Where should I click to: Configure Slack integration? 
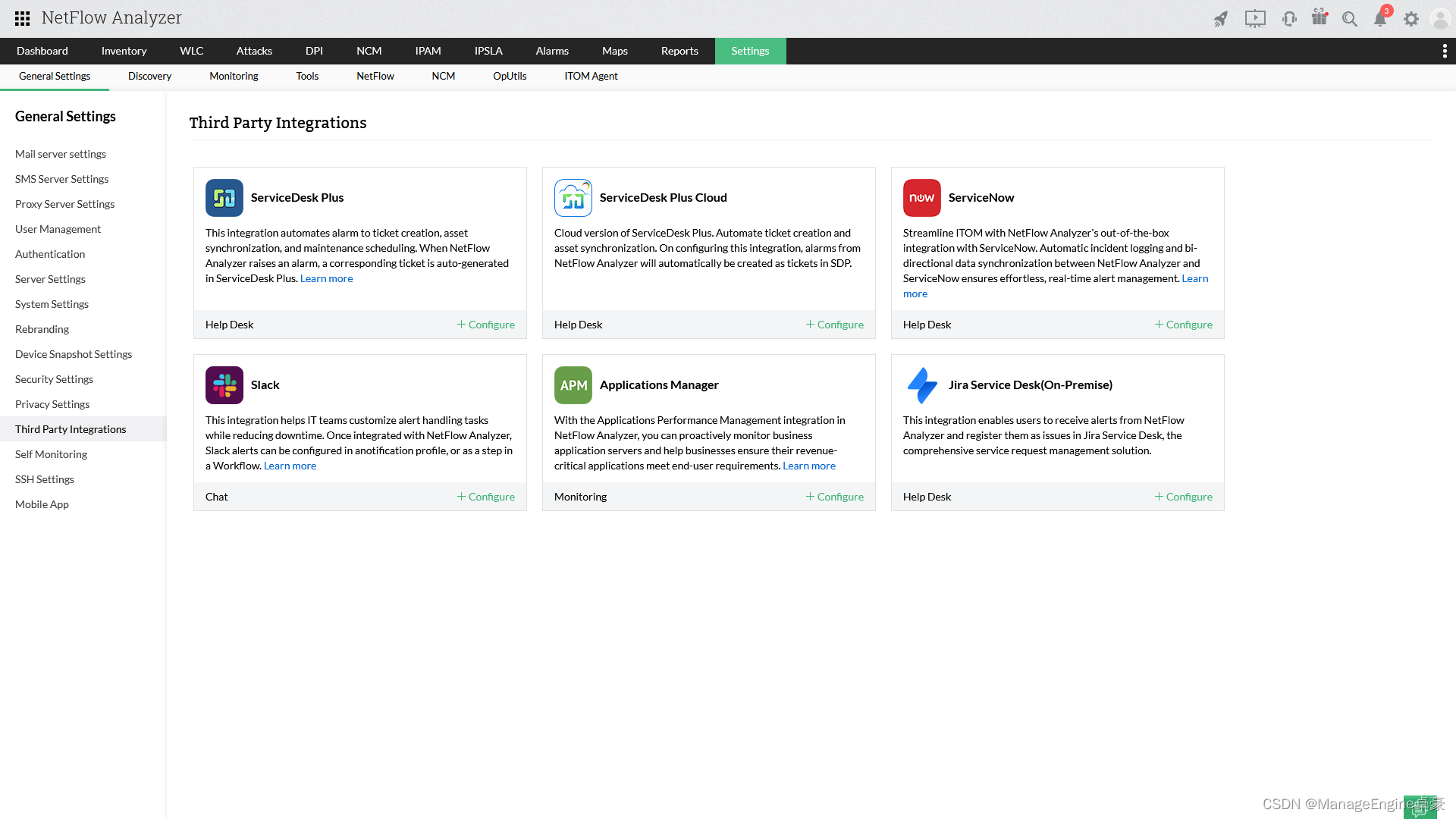pos(486,497)
